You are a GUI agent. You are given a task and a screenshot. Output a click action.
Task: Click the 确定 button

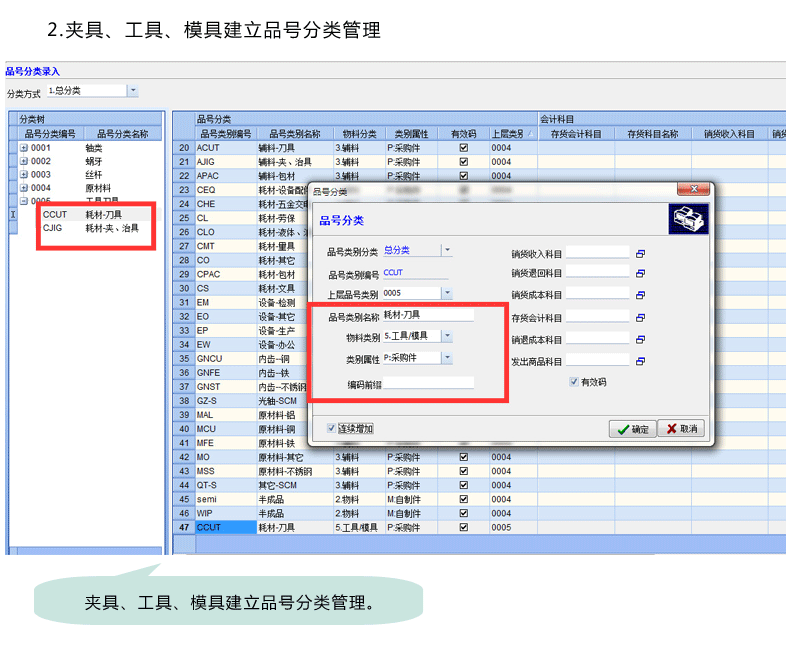[x=632, y=429]
